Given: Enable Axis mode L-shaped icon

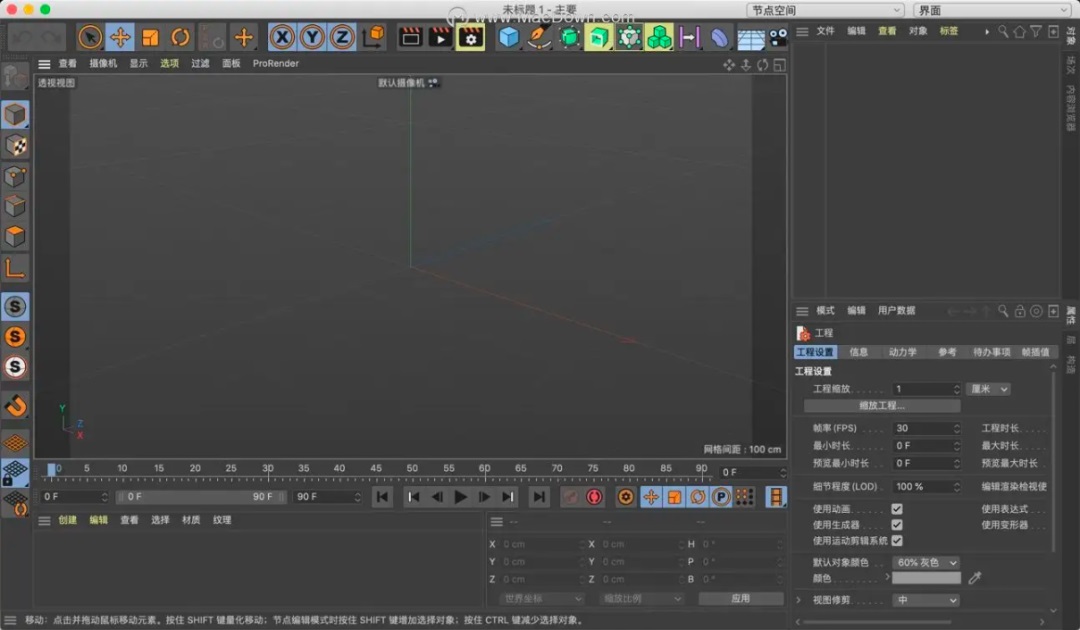Looking at the screenshot, I should [x=15, y=267].
